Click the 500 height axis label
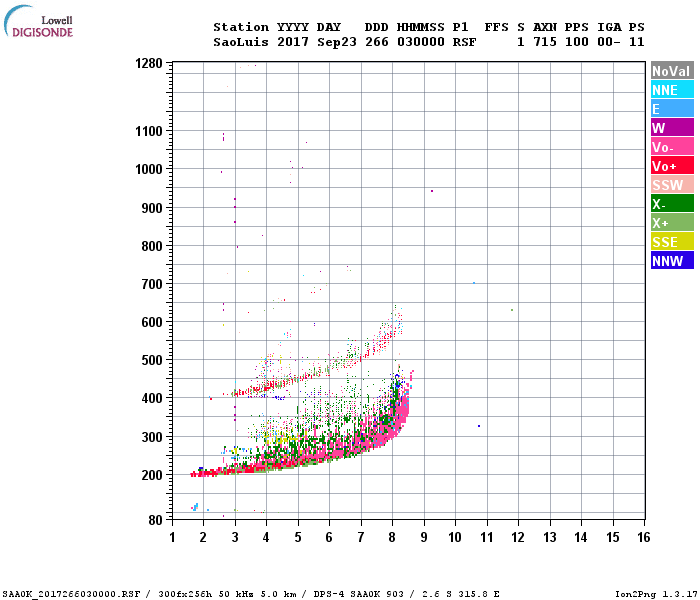 152,360
